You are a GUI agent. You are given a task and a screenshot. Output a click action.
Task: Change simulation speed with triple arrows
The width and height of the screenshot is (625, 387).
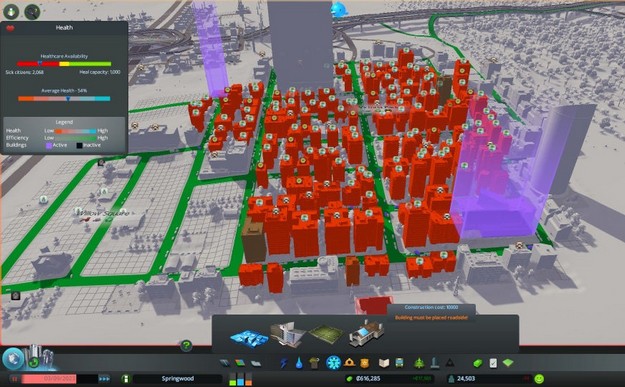(x=104, y=379)
